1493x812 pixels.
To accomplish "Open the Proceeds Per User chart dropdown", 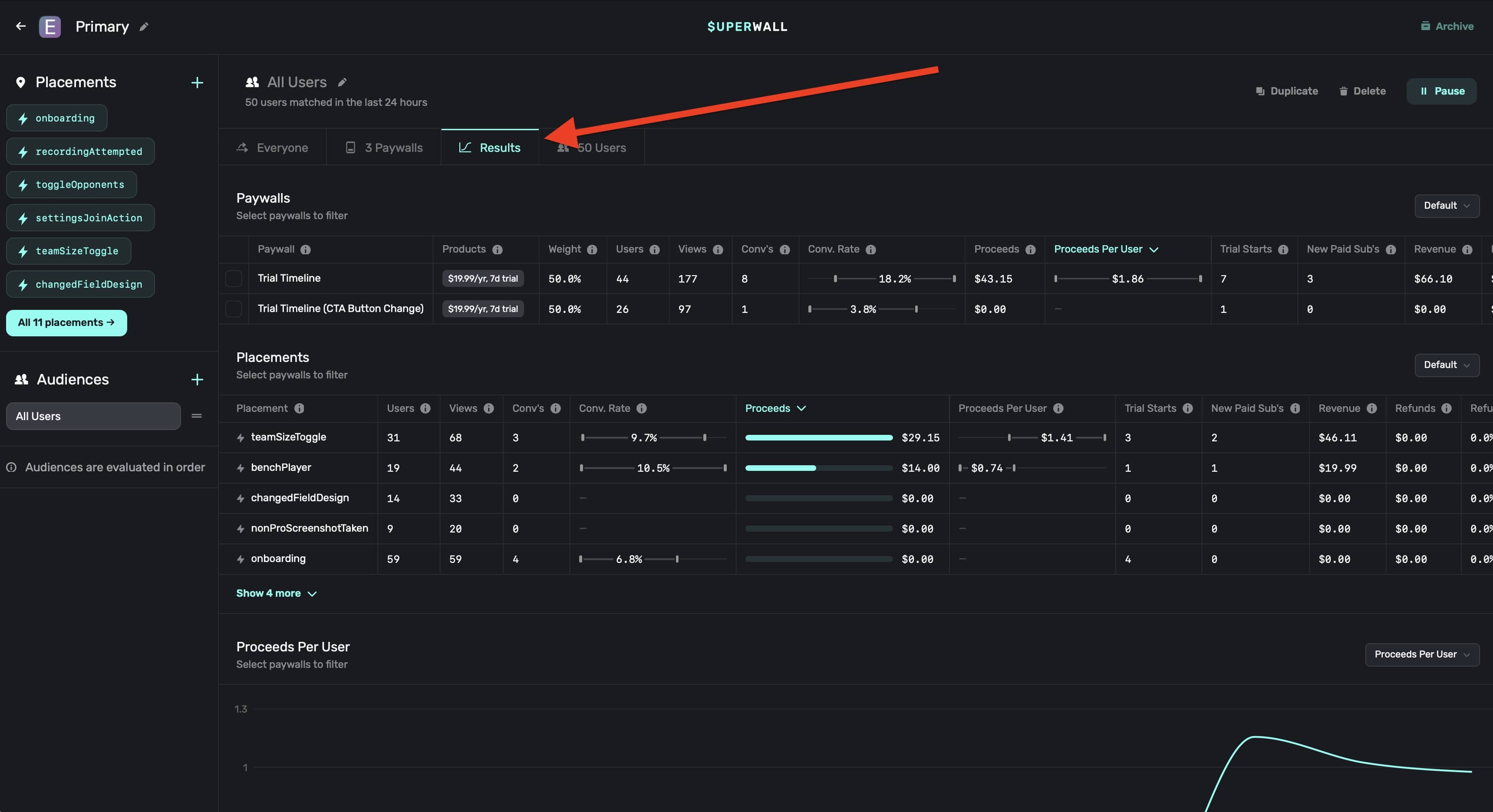I will click(1422, 654).
